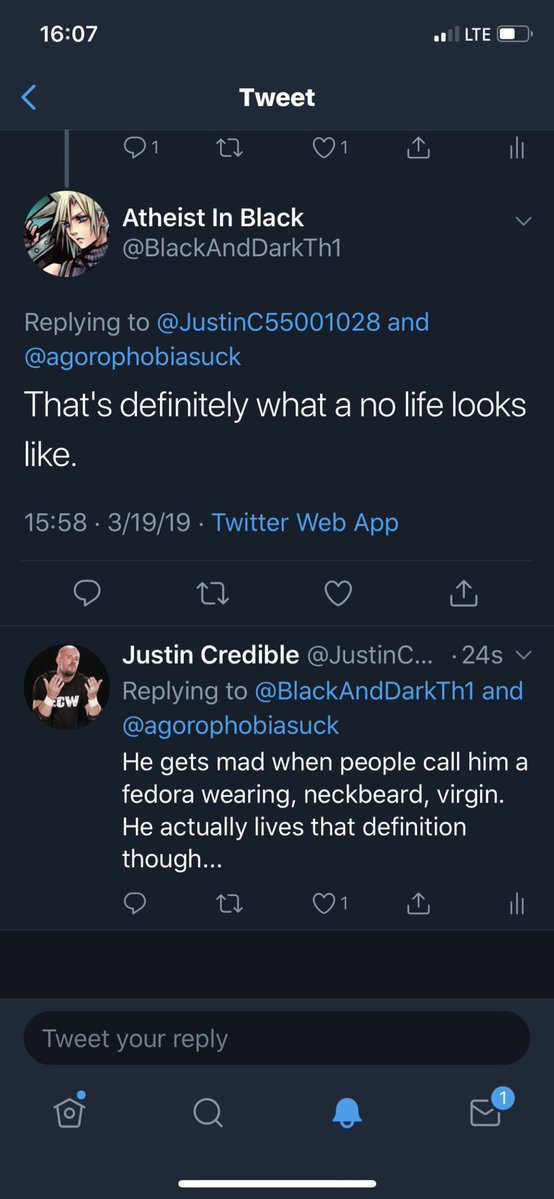Tap the Tweet your reply field

[277, 1038]
